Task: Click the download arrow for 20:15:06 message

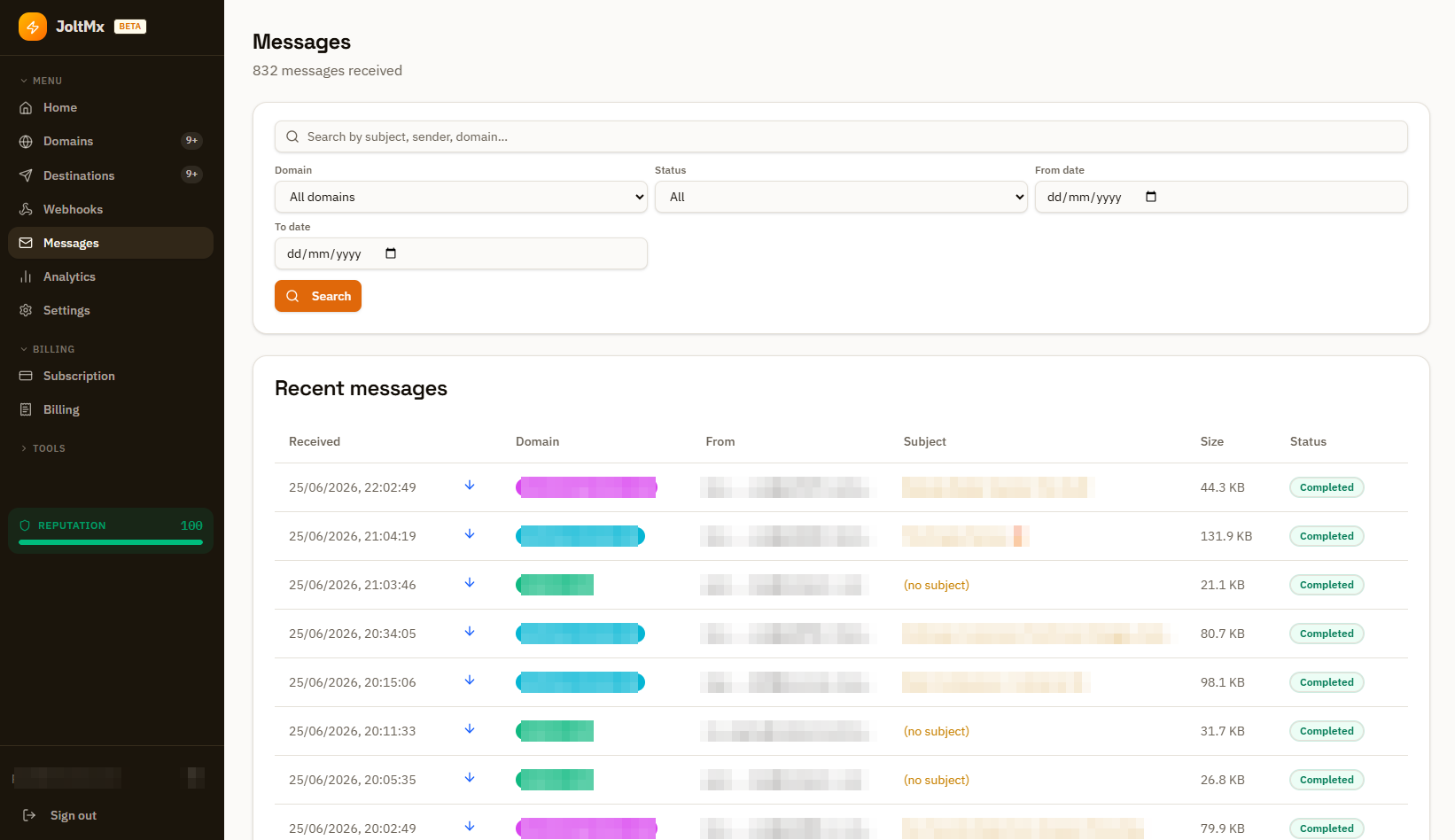Action: pos(470,681)
